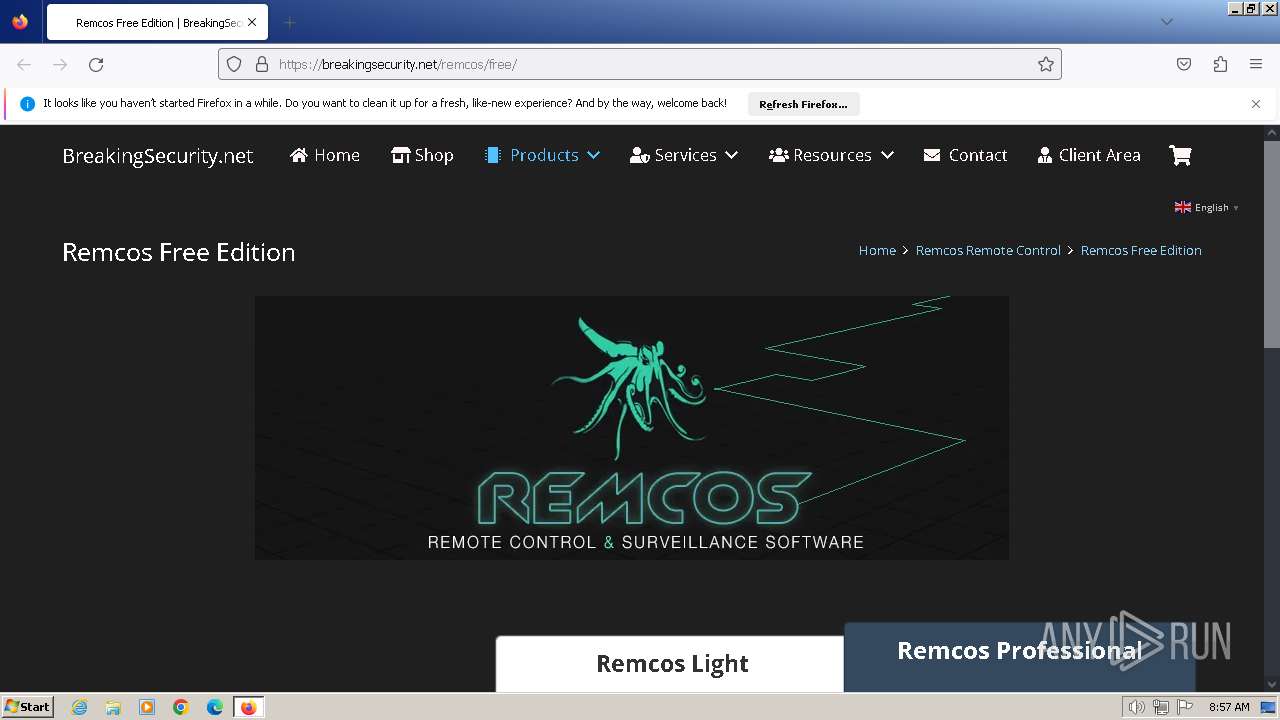The width and height of the screenshot is (1280, 720).
Task: Open Save to Pocket icon
Action: (x=1184, y=64)
